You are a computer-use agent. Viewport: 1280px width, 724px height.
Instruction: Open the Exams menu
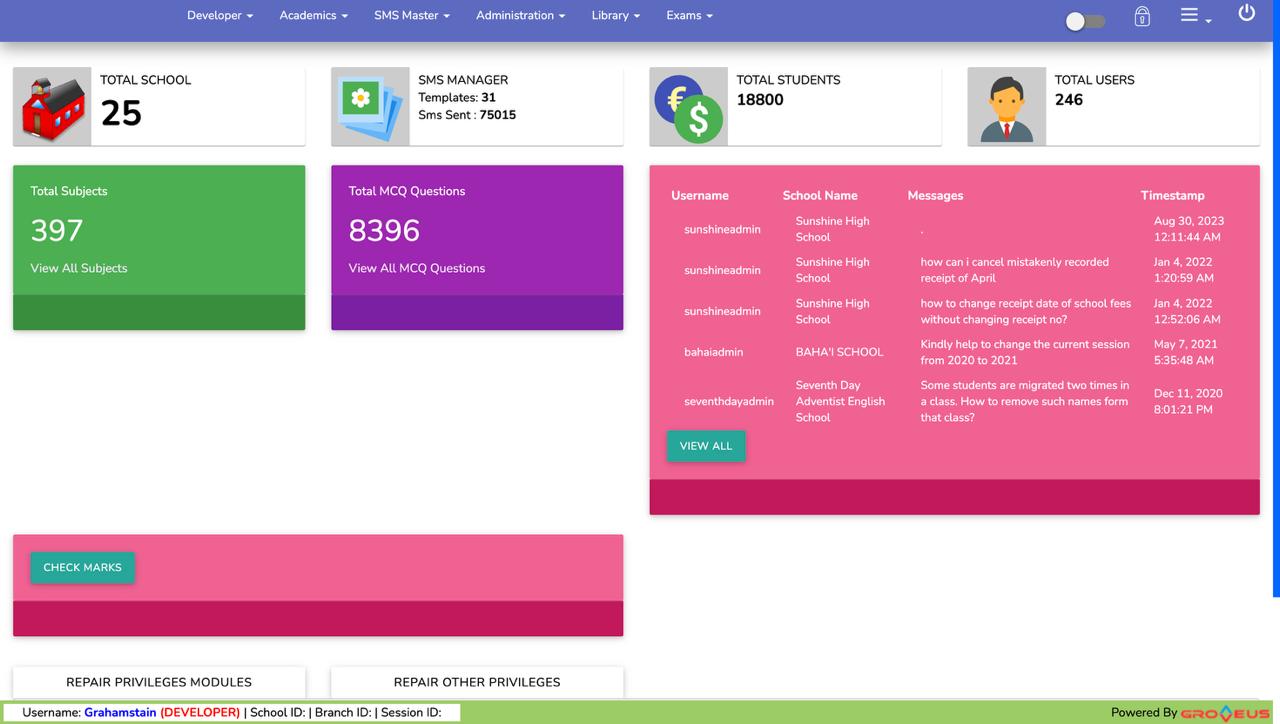689,16
